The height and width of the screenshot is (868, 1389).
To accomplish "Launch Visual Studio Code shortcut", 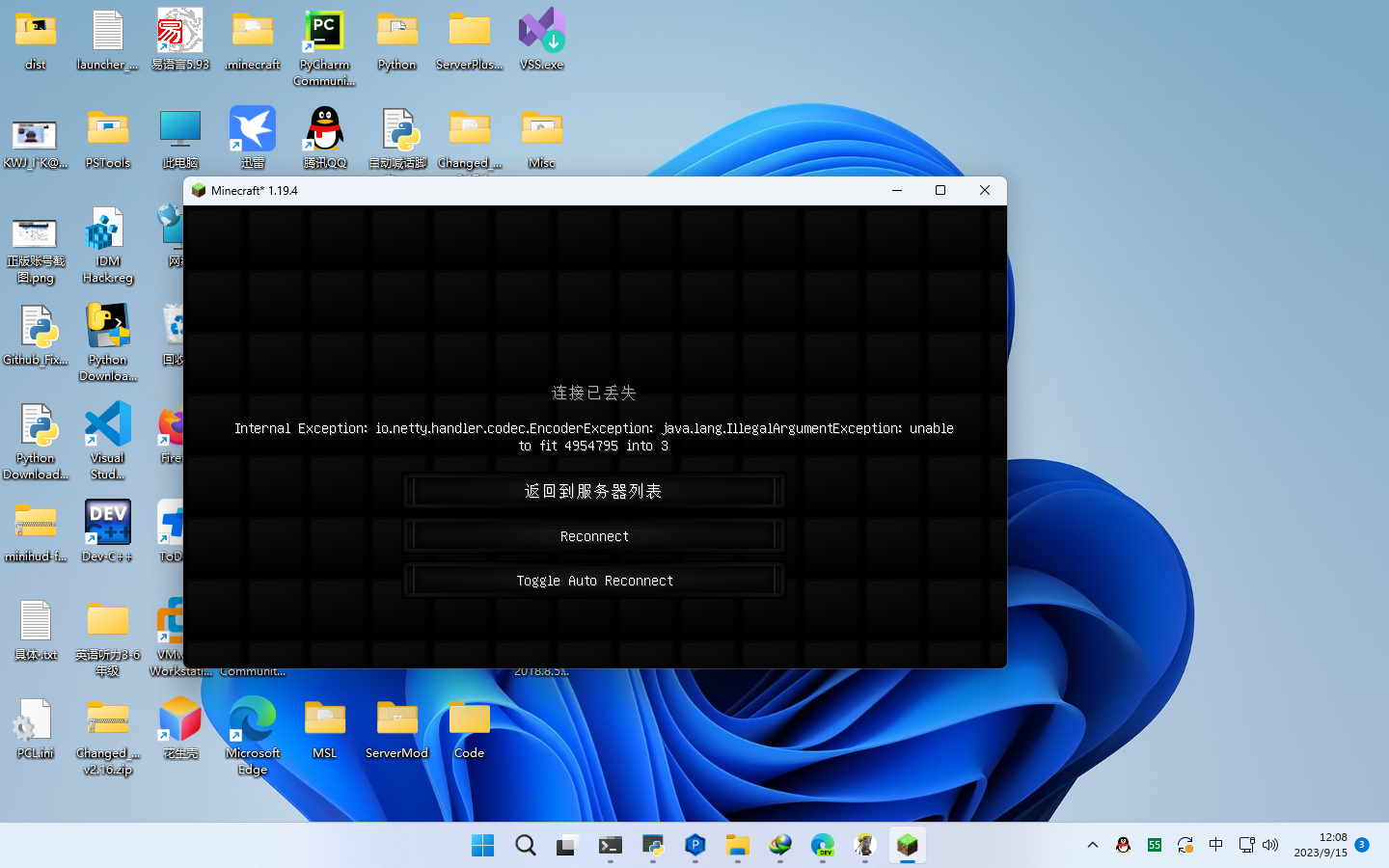I will coord(108,442).
